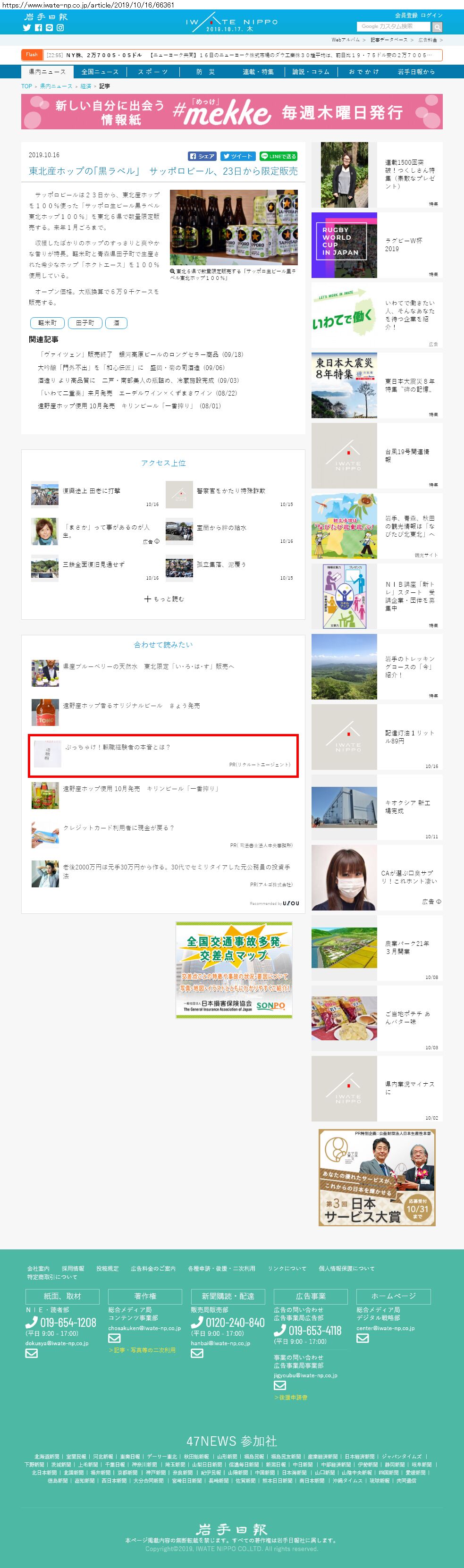Open the スポーツ navigation tab

(x=152, y=72)
